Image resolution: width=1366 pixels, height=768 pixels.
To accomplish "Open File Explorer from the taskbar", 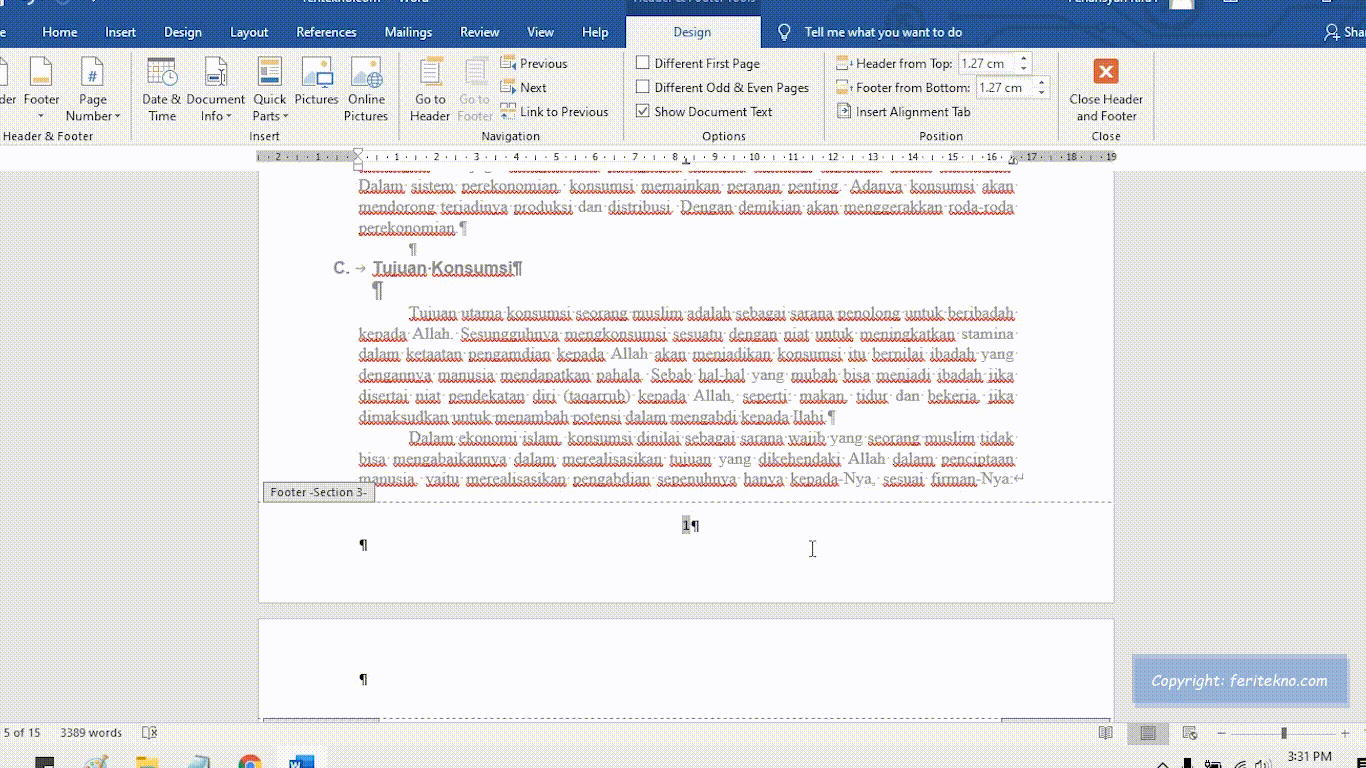I will pyautogui.click(x=147, y=762).
